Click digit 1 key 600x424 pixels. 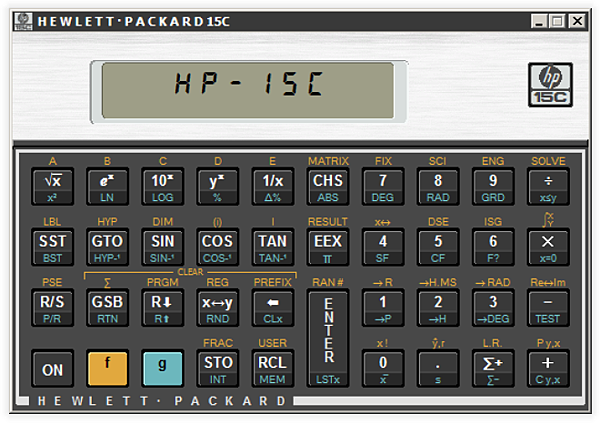pyautogui.click(x=383, y=308)
